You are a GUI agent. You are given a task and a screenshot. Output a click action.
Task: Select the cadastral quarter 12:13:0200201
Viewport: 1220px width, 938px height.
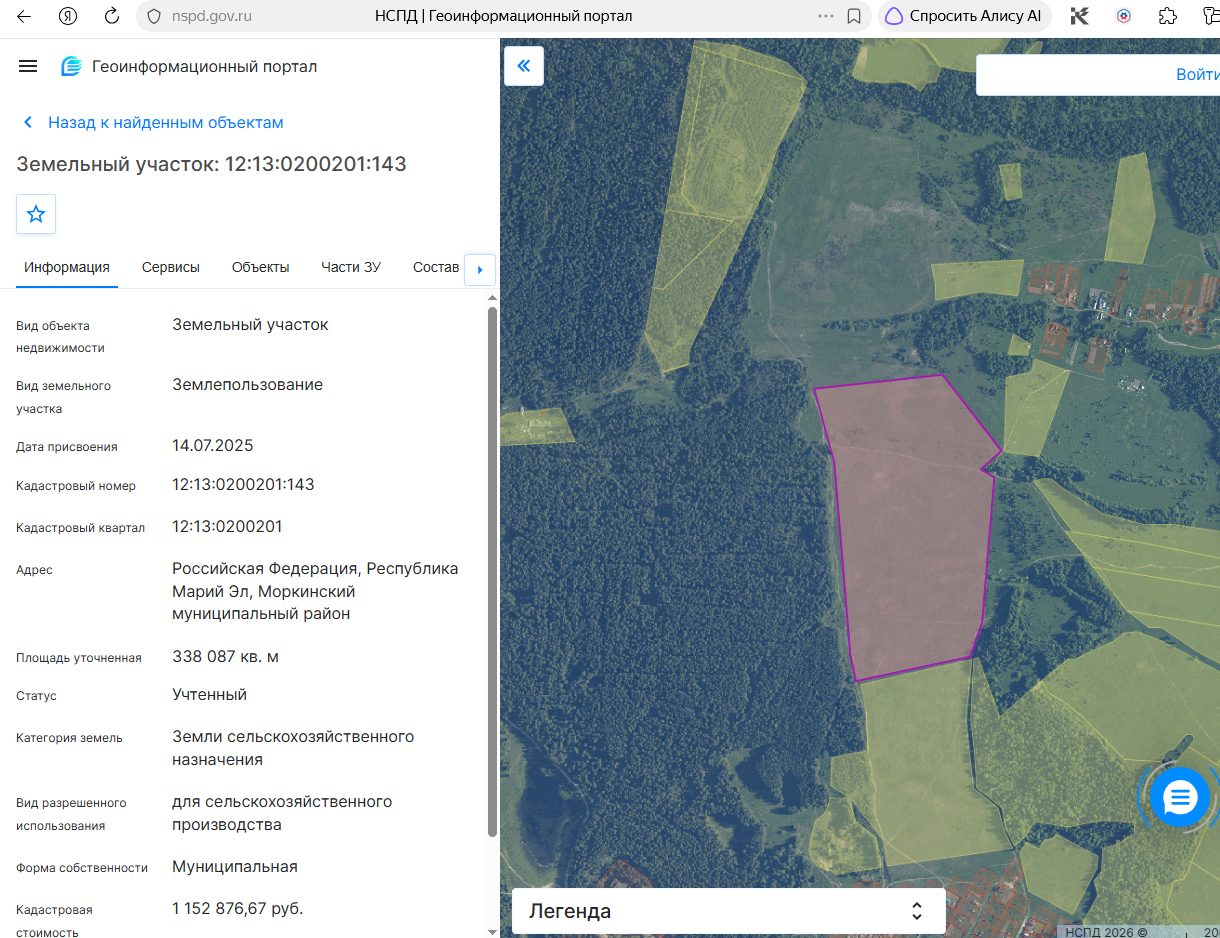click(227, 526)
